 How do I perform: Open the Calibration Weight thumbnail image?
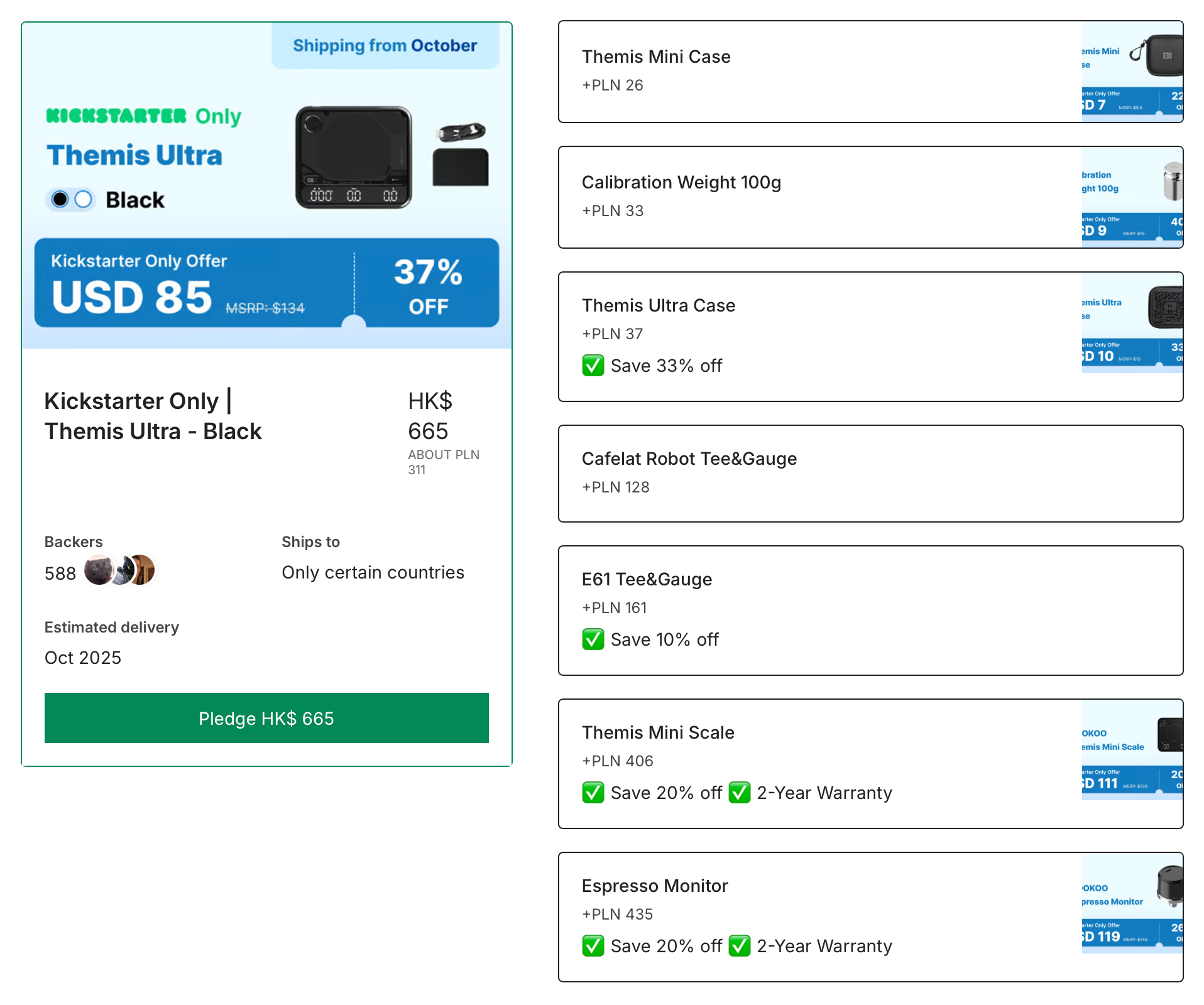(x=1132, y=197)
